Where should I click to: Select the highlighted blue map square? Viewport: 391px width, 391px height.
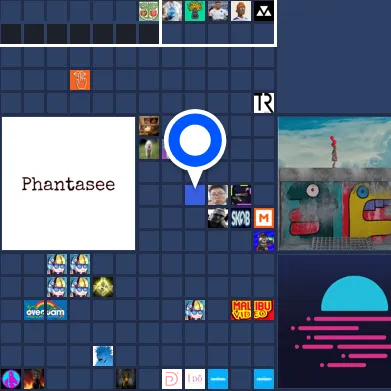pos(195,195)
